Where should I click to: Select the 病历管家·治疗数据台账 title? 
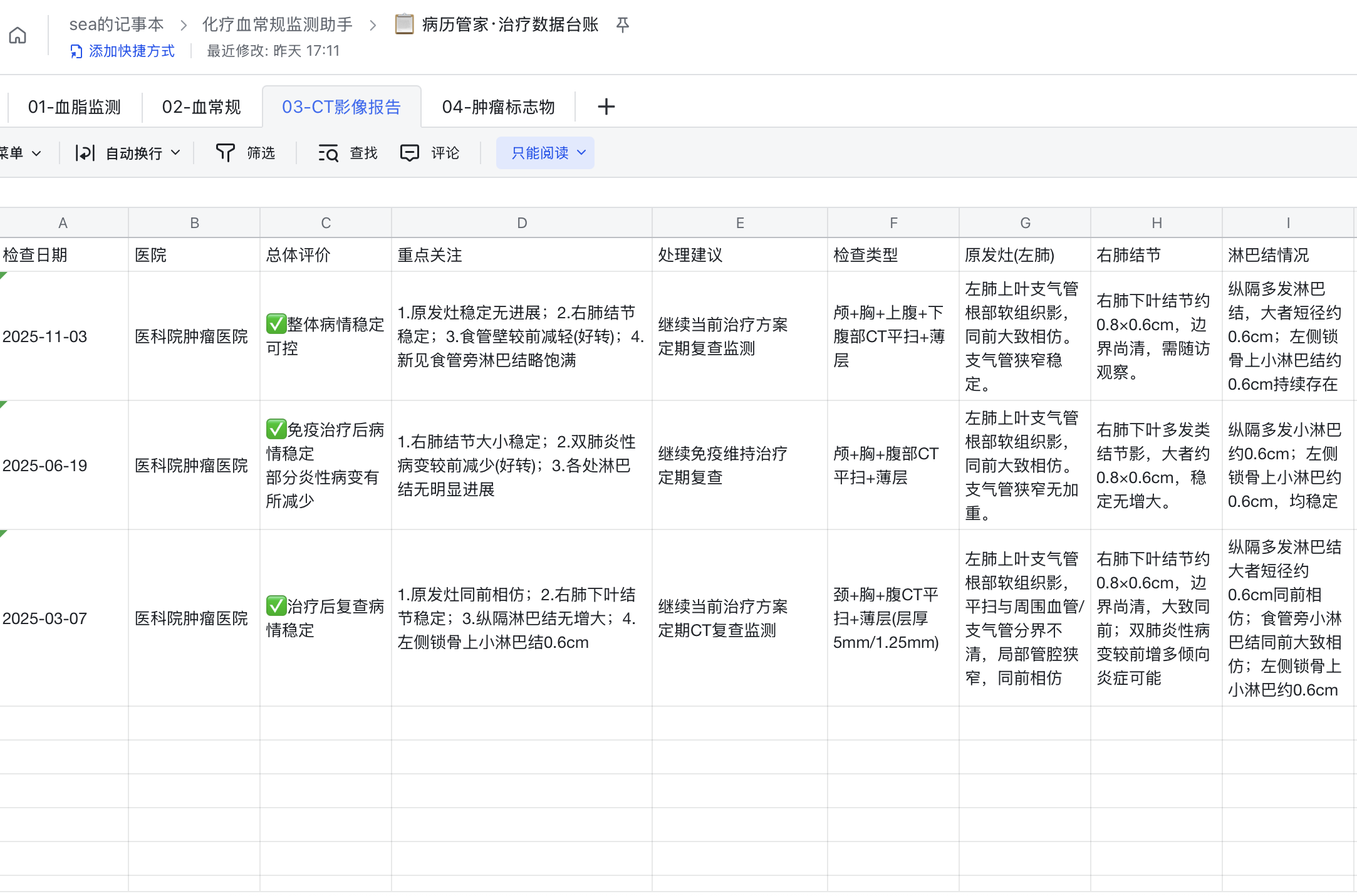(510, 24)
